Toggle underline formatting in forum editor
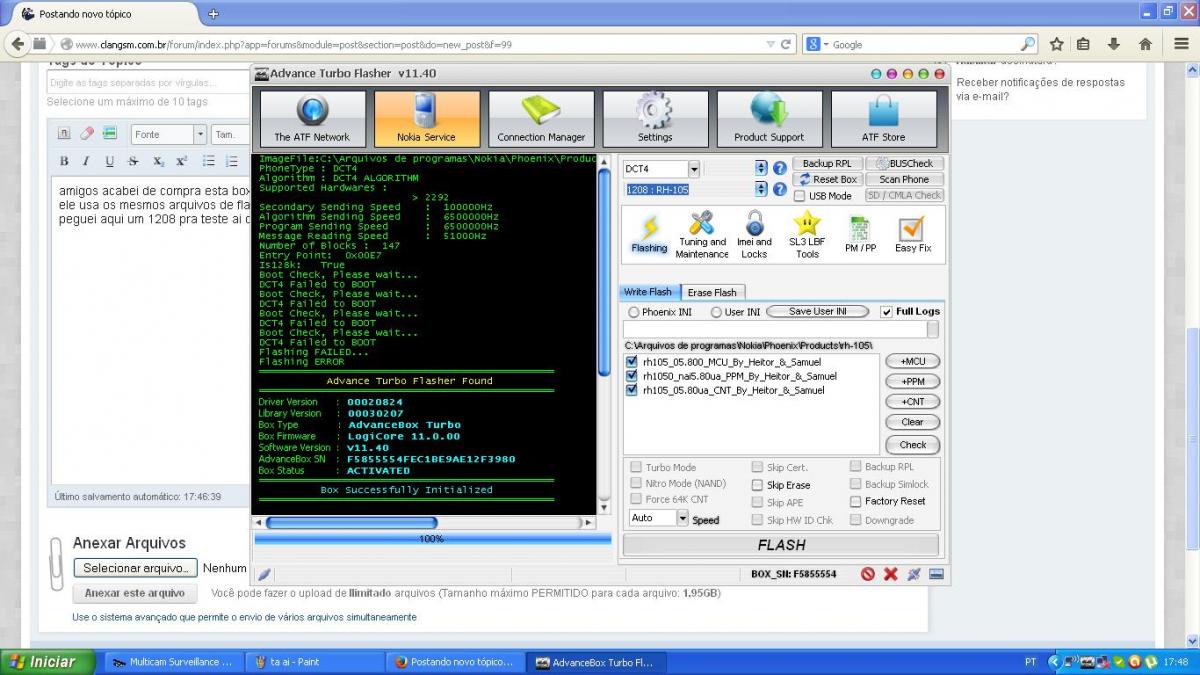1200x675 pixels. point(109,161)
